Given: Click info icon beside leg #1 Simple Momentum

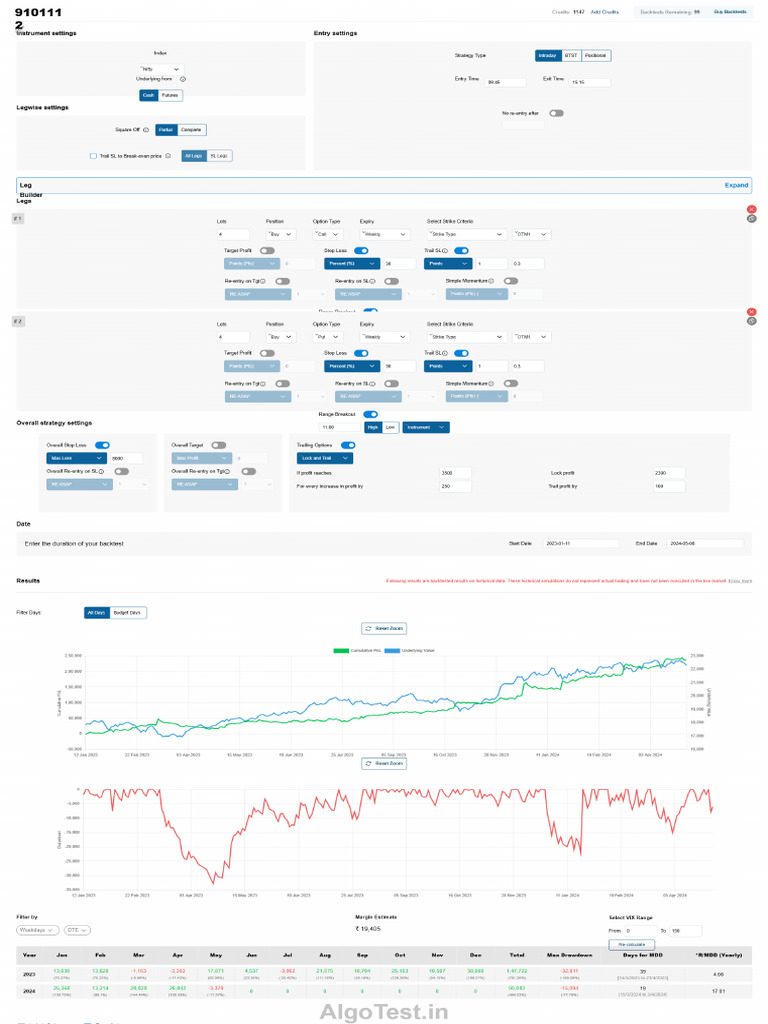Looking at the screenshot, I should 491,281.
